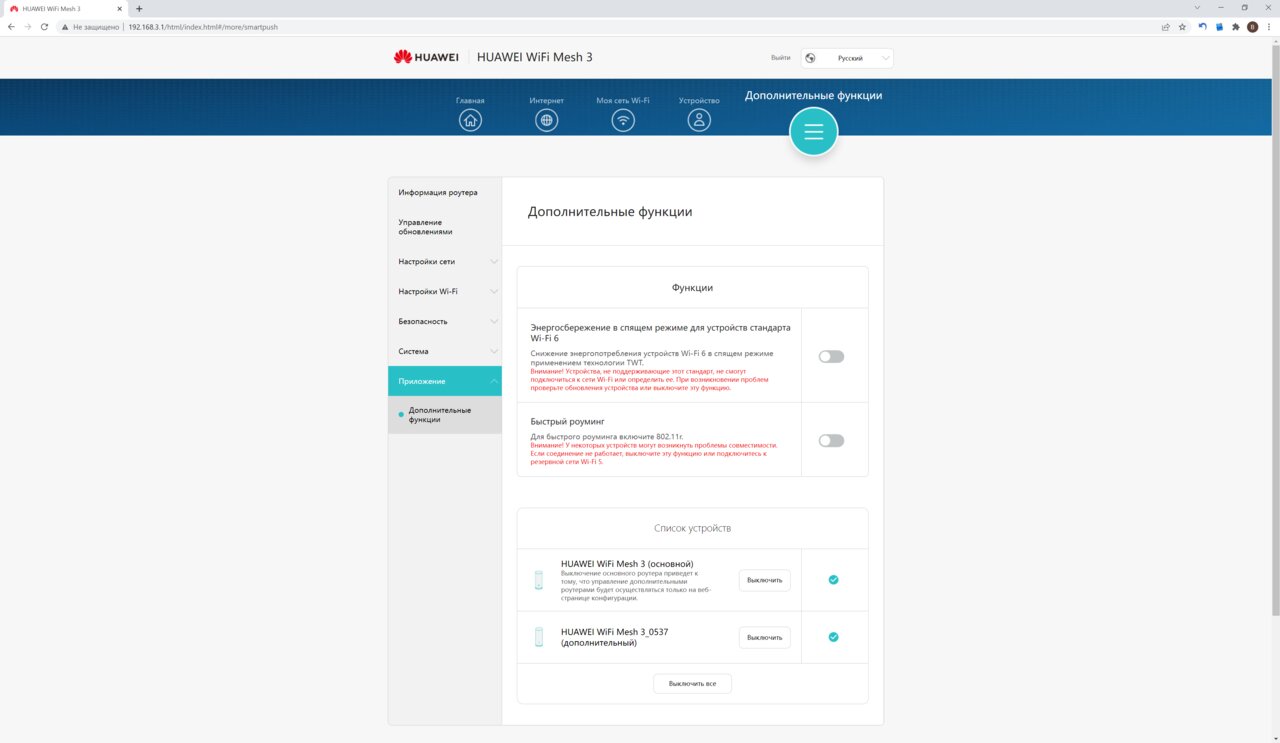Image resolution: width=1280 pixels, height=743 pixels.
Task: Toggle checkmark for HUAWEI WiFi Mesh 3 (основной)
Action: (x=833, y=580)
